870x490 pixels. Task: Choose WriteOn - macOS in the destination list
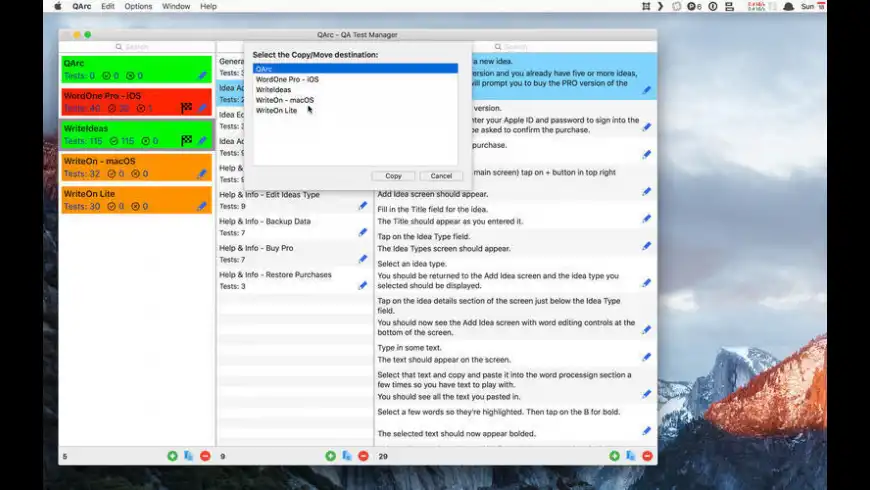355,100
